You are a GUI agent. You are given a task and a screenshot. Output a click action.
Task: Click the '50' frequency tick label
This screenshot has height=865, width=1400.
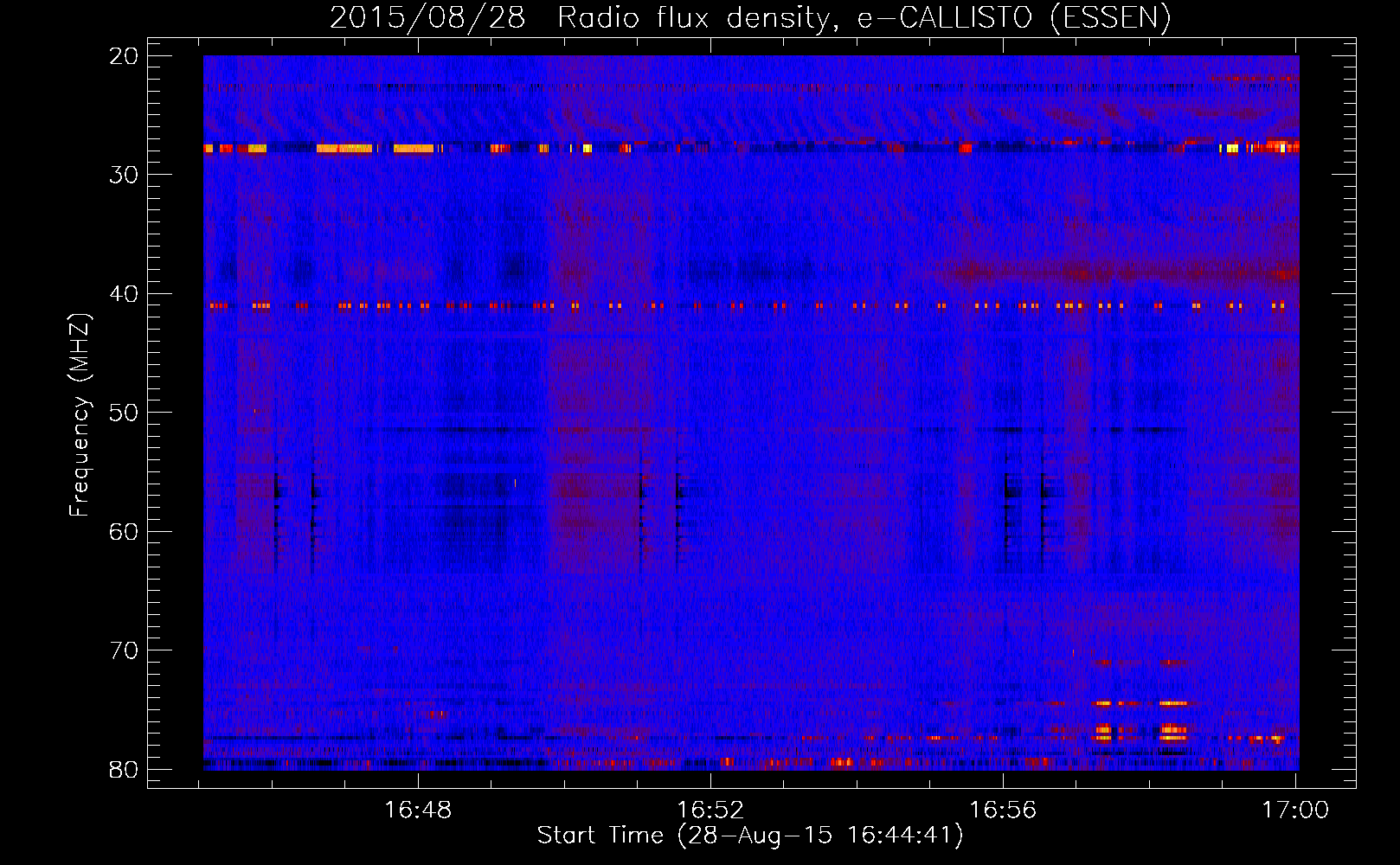[124, 413]
